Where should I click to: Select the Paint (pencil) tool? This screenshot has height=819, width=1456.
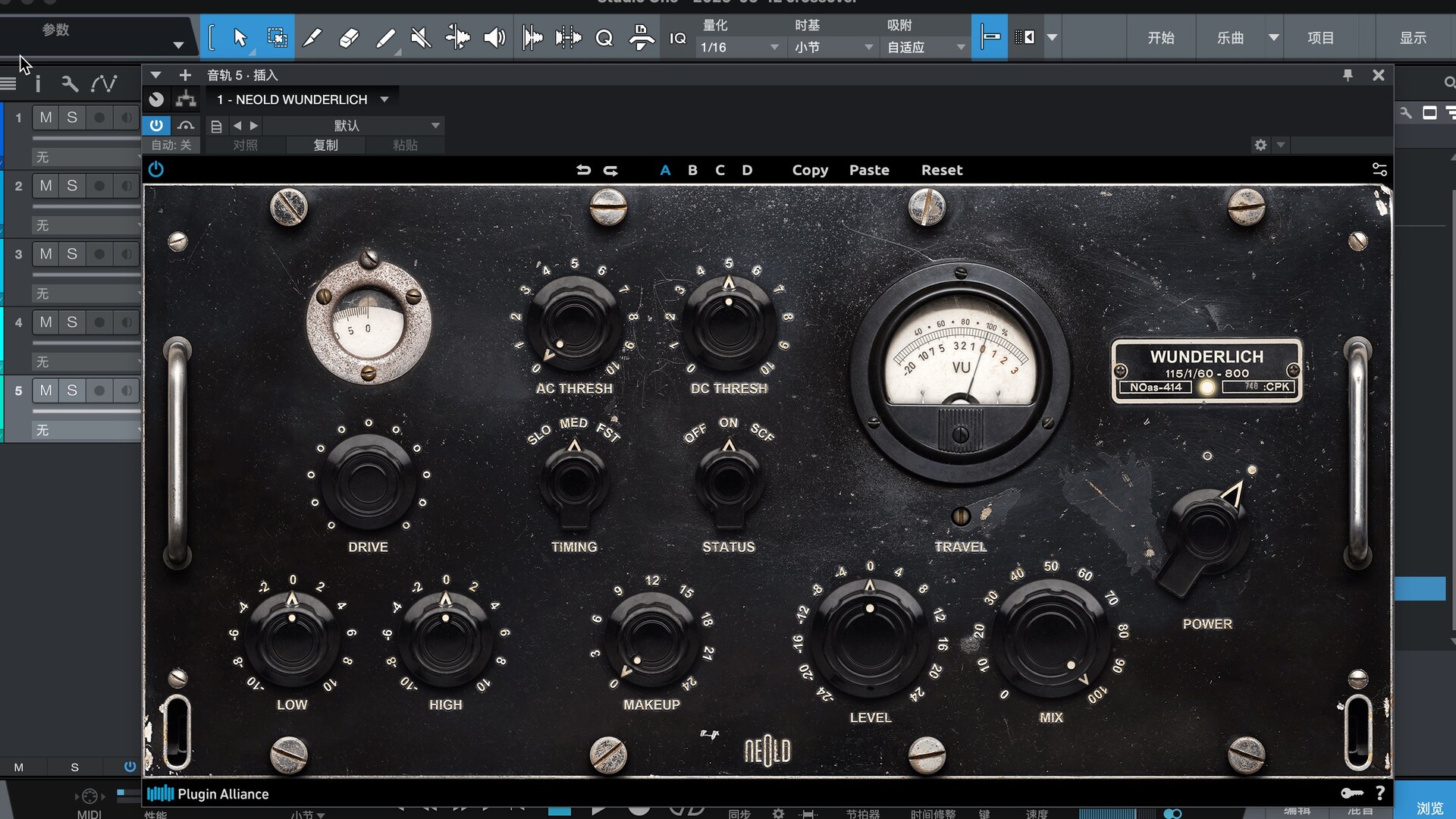tap(385, 37)
